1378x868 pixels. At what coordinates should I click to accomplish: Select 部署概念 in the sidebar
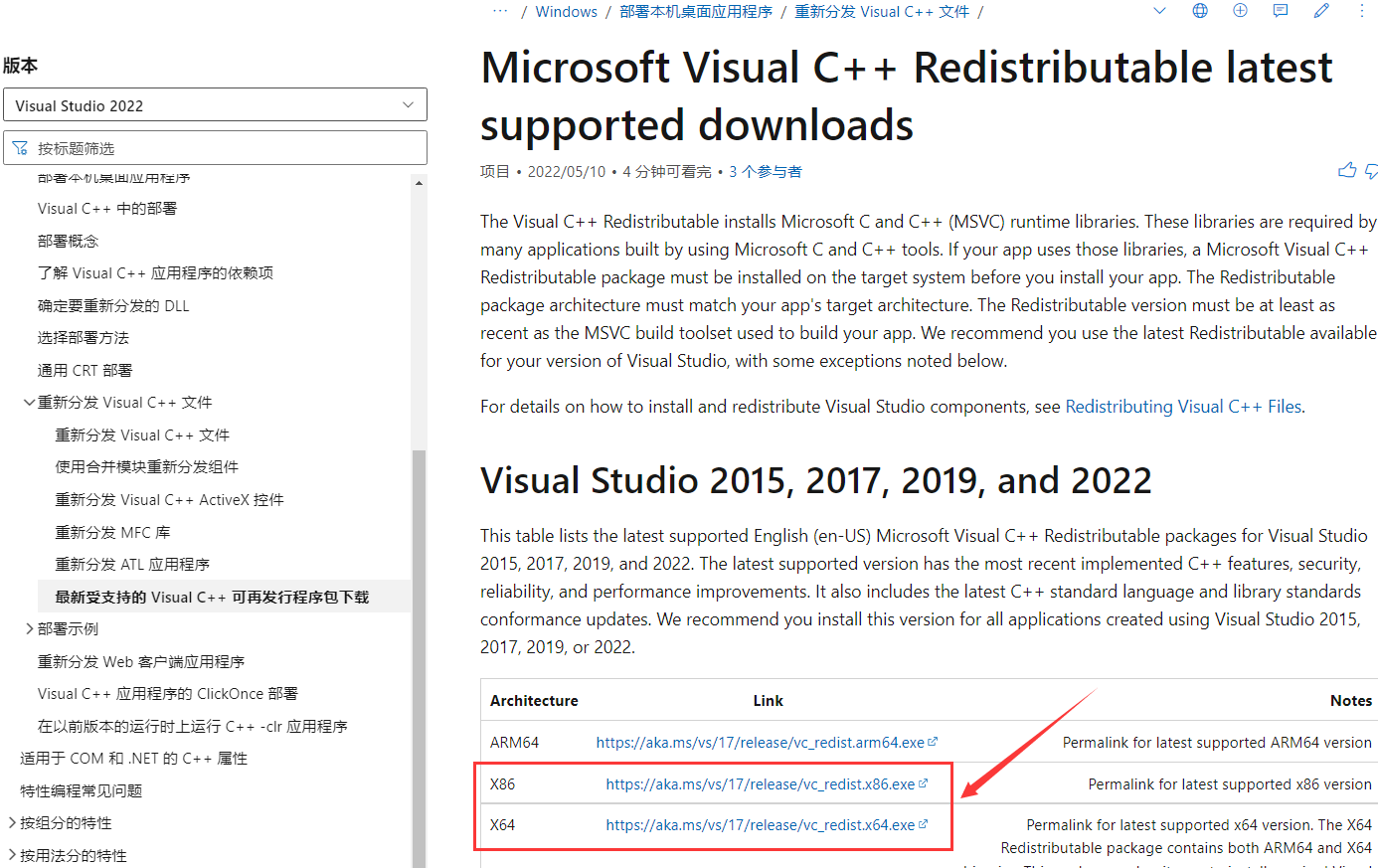(69, 241)
